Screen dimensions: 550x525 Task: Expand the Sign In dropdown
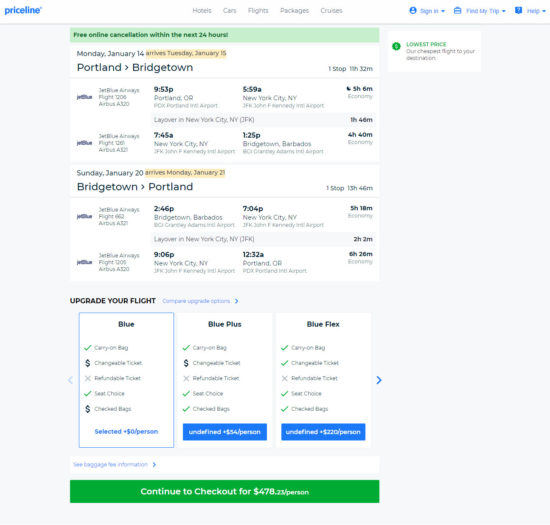443,11
